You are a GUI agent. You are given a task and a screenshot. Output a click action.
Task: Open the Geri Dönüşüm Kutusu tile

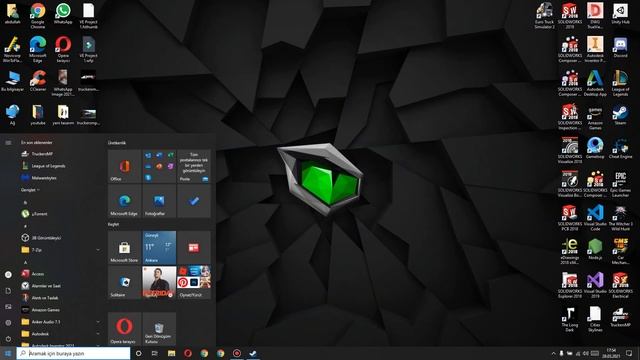[159, 329]
